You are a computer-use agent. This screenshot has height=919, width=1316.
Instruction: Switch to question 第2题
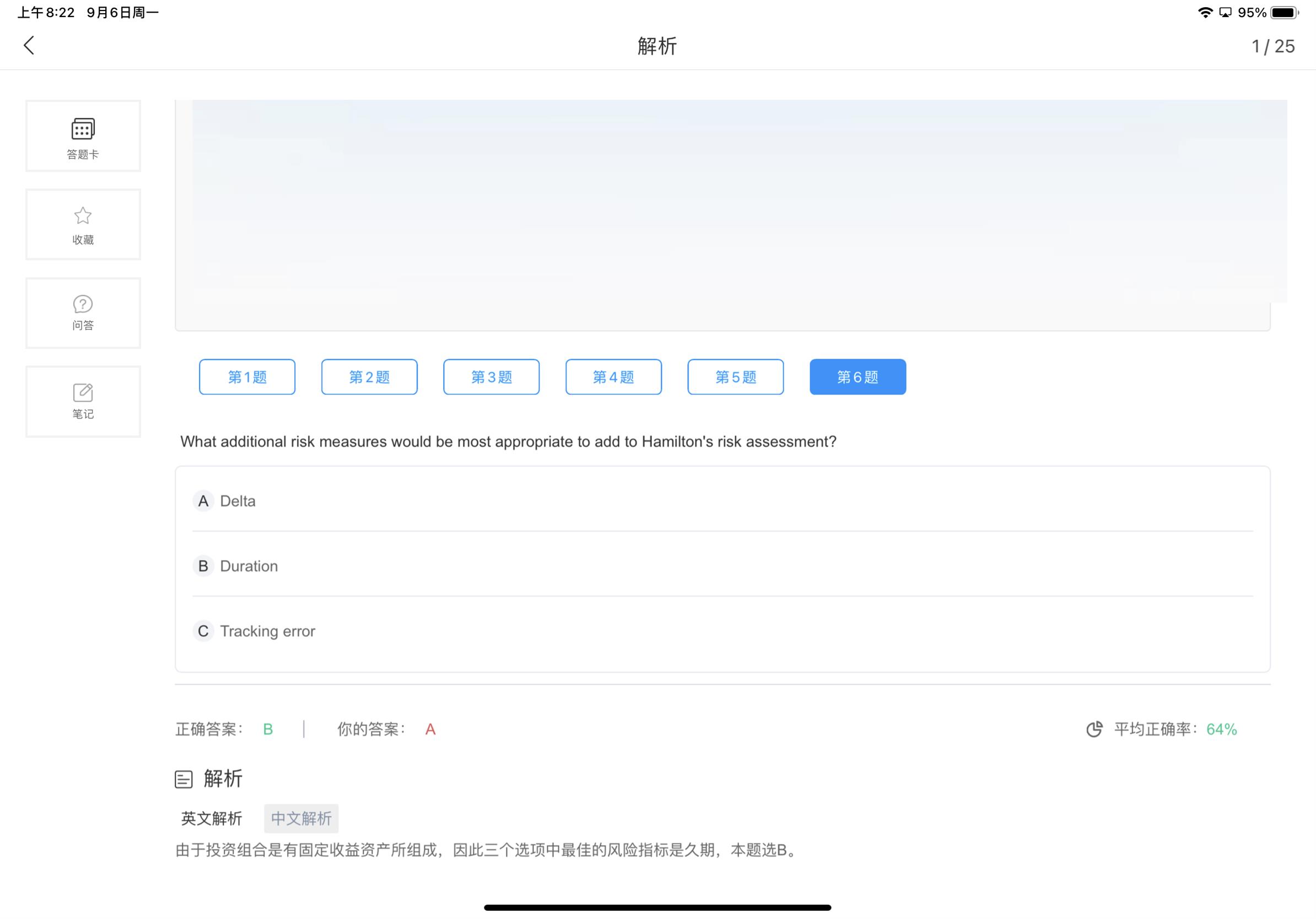pyautogui.click(x=369, y=377)
